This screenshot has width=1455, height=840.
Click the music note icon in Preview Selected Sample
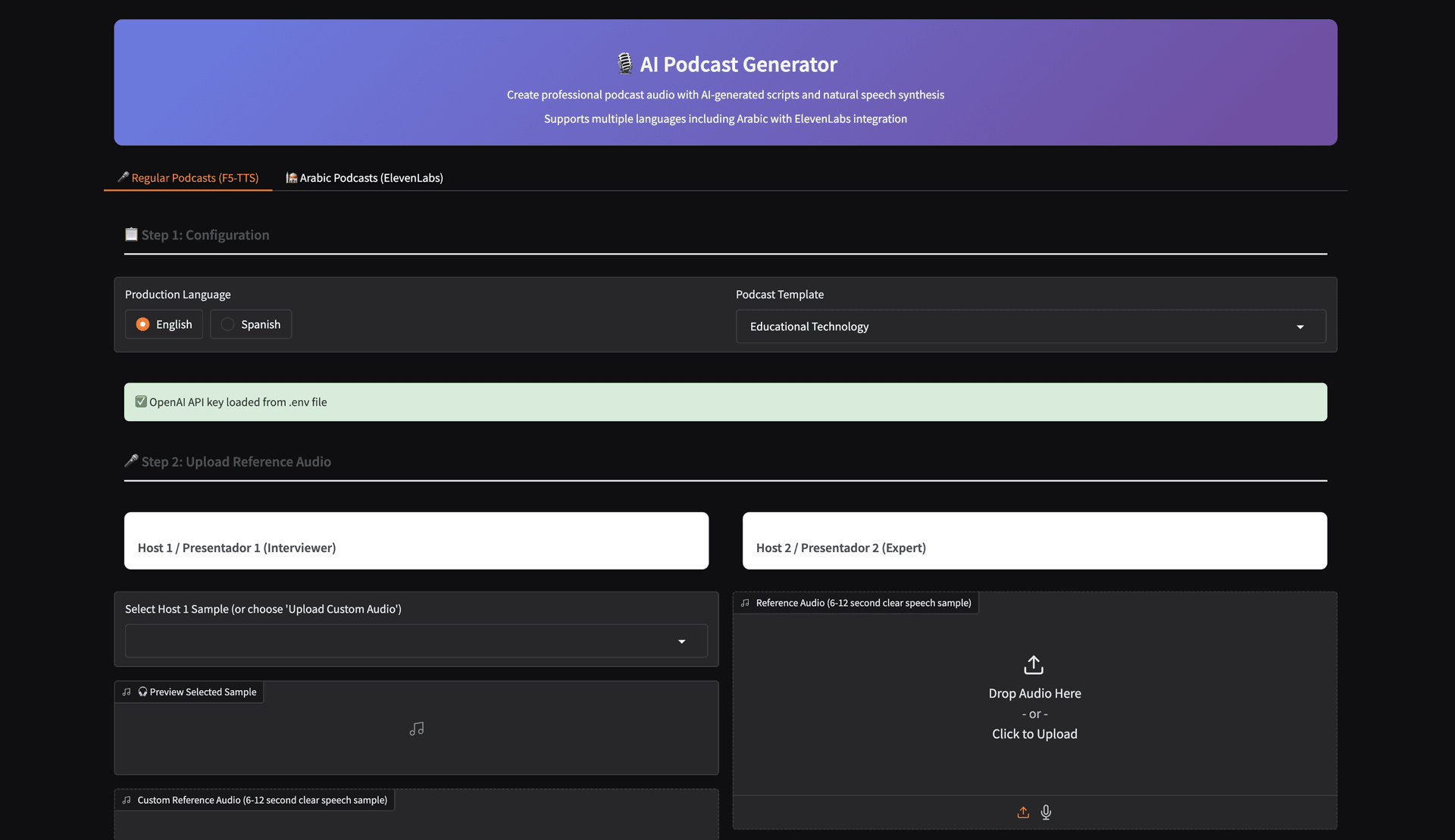click(416, 728)
